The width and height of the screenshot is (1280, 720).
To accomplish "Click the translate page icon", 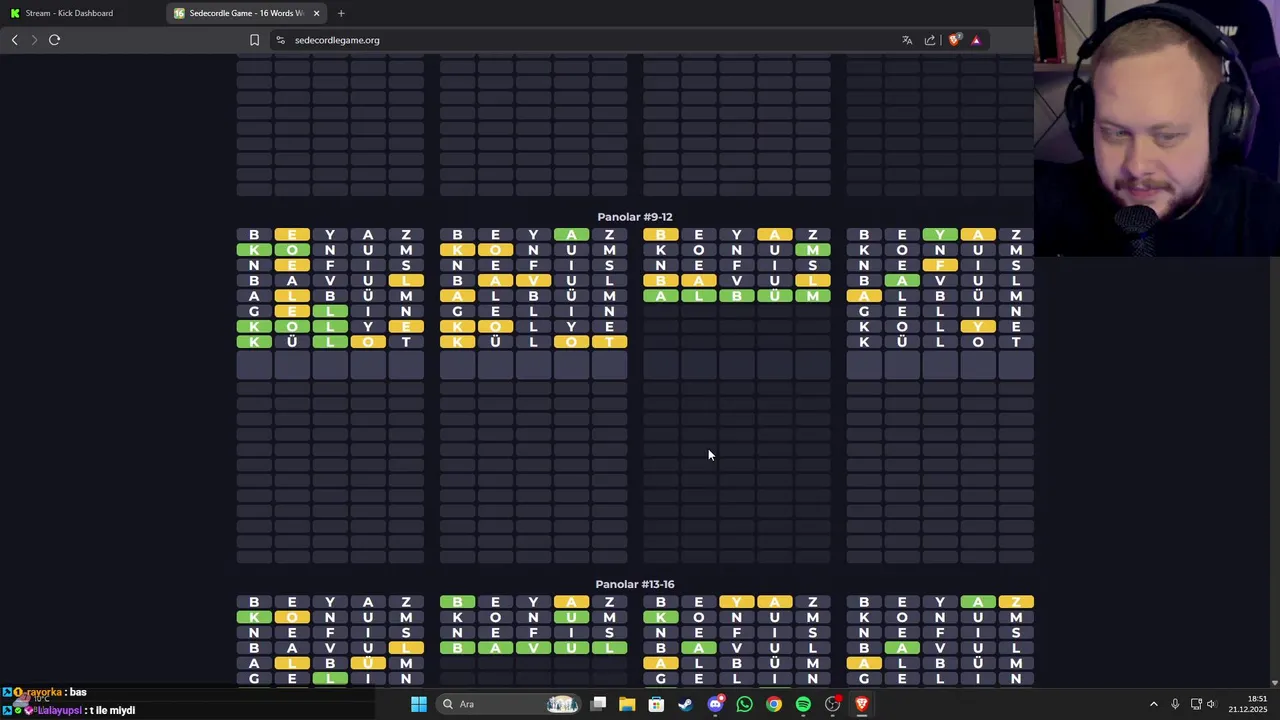I will 907,40.
